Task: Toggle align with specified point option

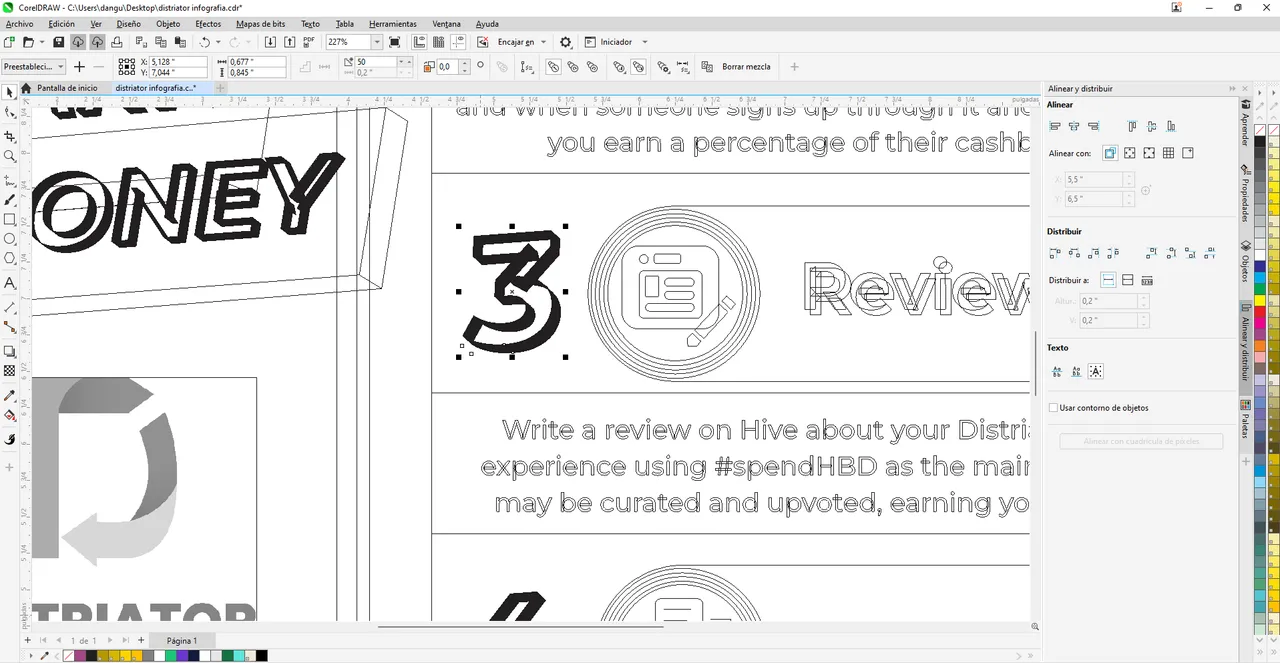Action: (x=1188, y=153)
